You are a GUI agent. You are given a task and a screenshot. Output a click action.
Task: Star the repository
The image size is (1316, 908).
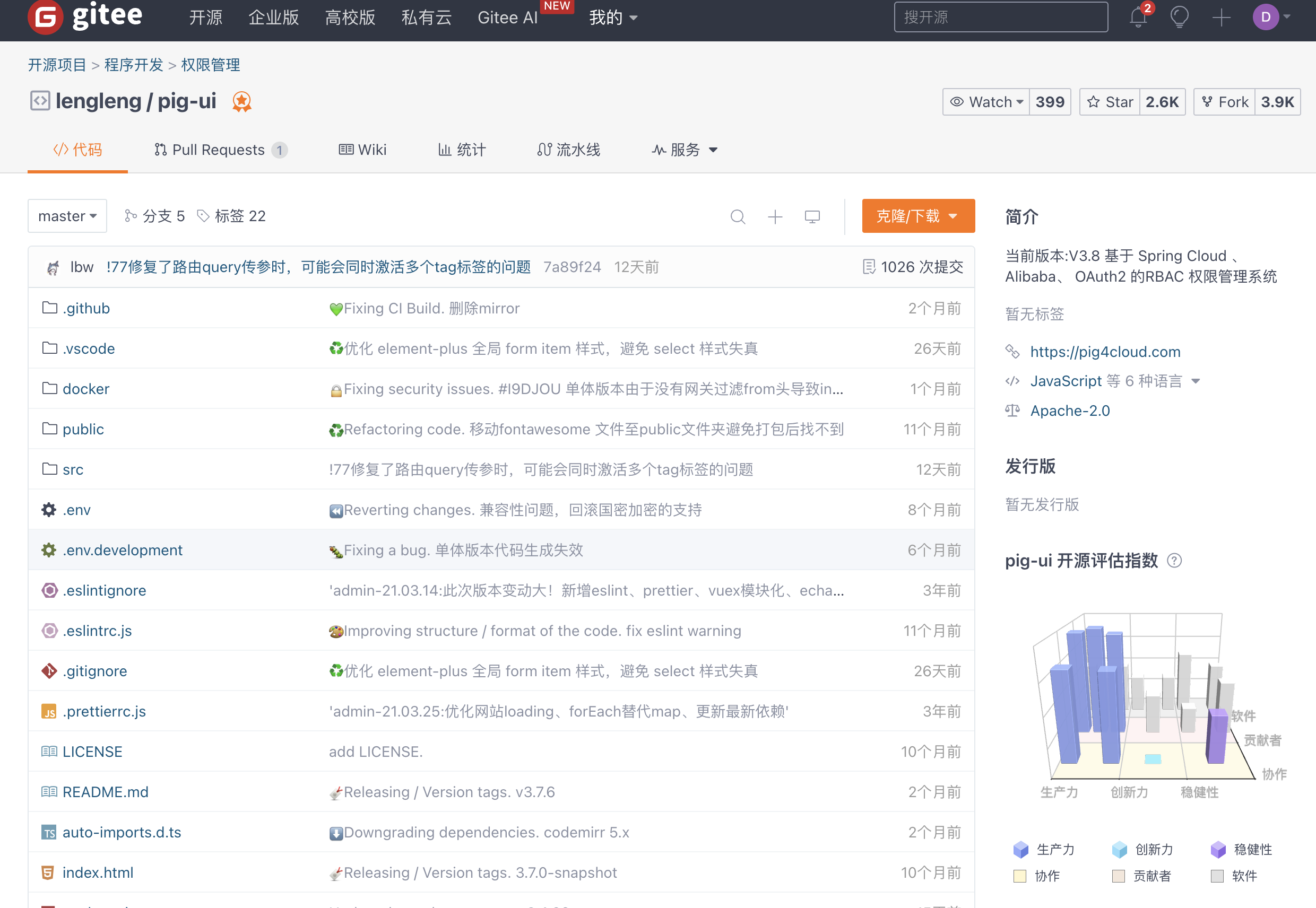(x=1110, y=102)
